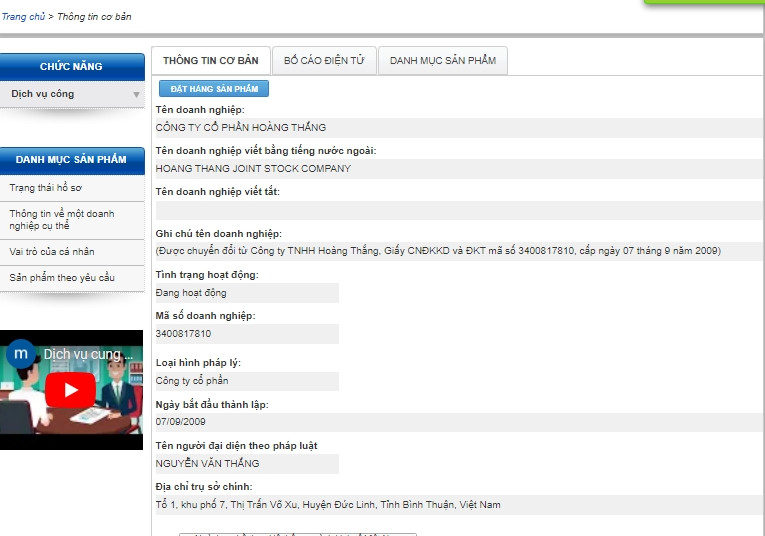Open the BỐ CÁO ĐIỆN TỬ tab

pyautogui.click(x=324, y=61)
